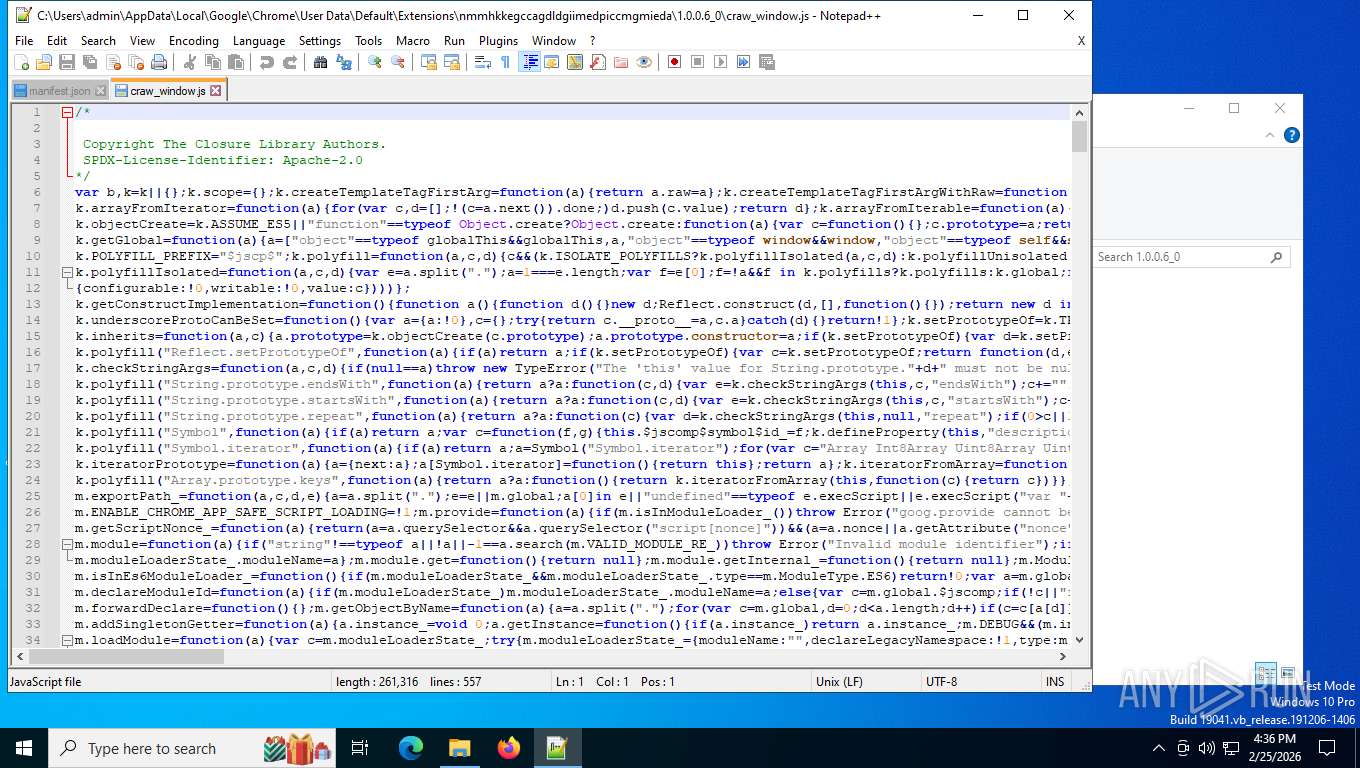The image size is (1360, 768).
Task: Open Firefox from the taskbar
Action: tap(509, 748)
